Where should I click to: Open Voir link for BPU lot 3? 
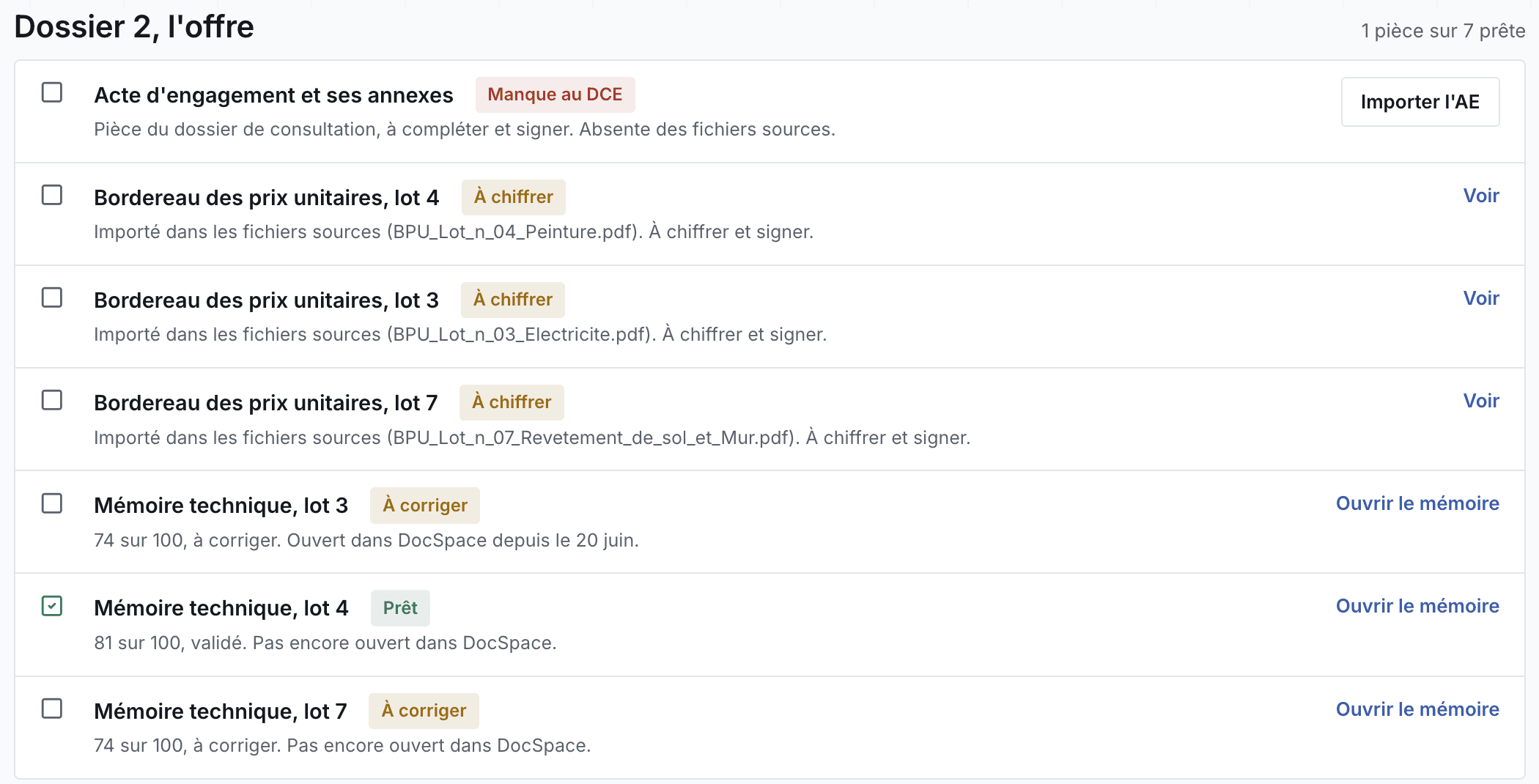pos(1481,298)
